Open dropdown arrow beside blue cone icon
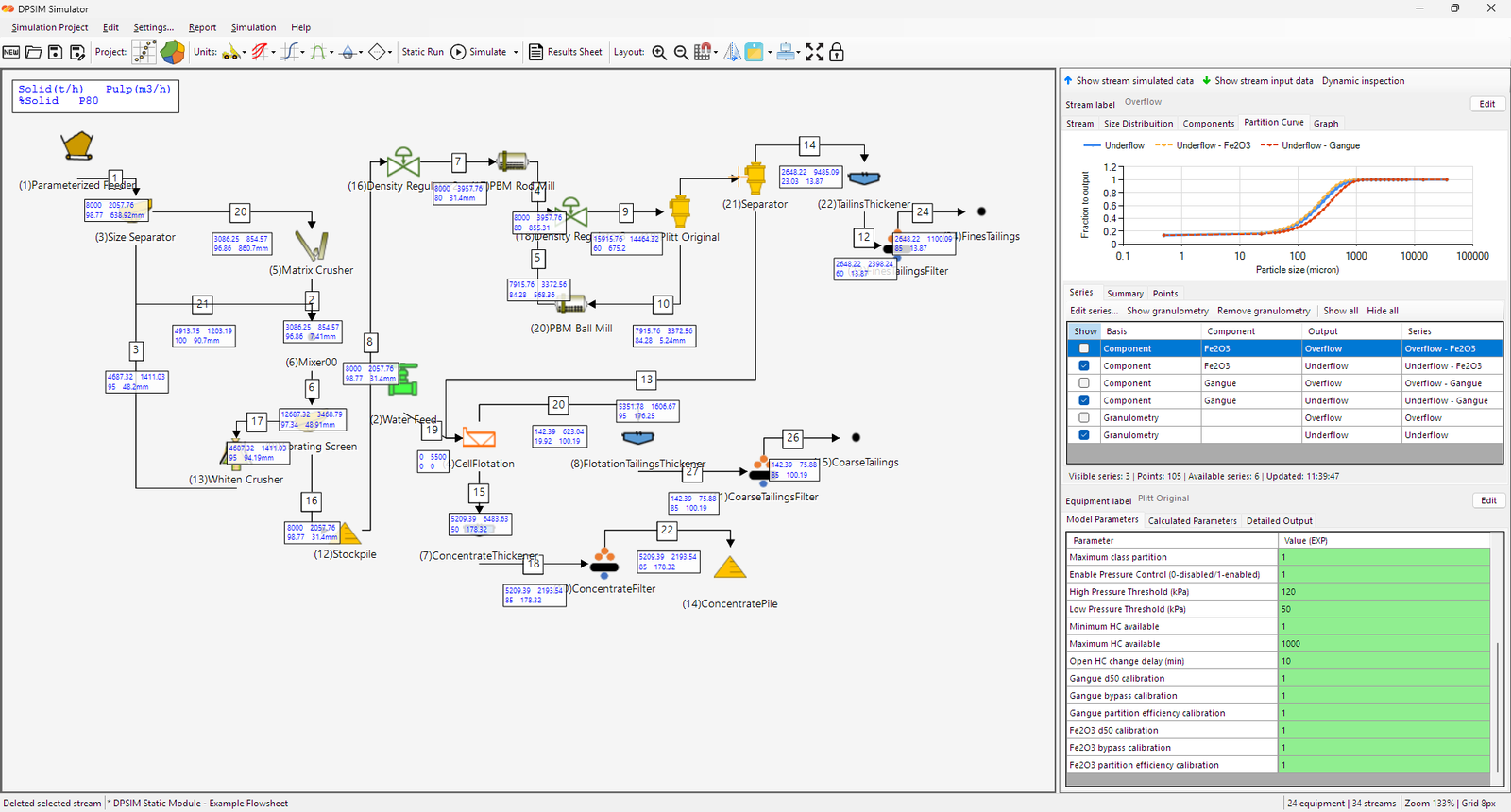Screen dimensions: 1511x812 361,53
